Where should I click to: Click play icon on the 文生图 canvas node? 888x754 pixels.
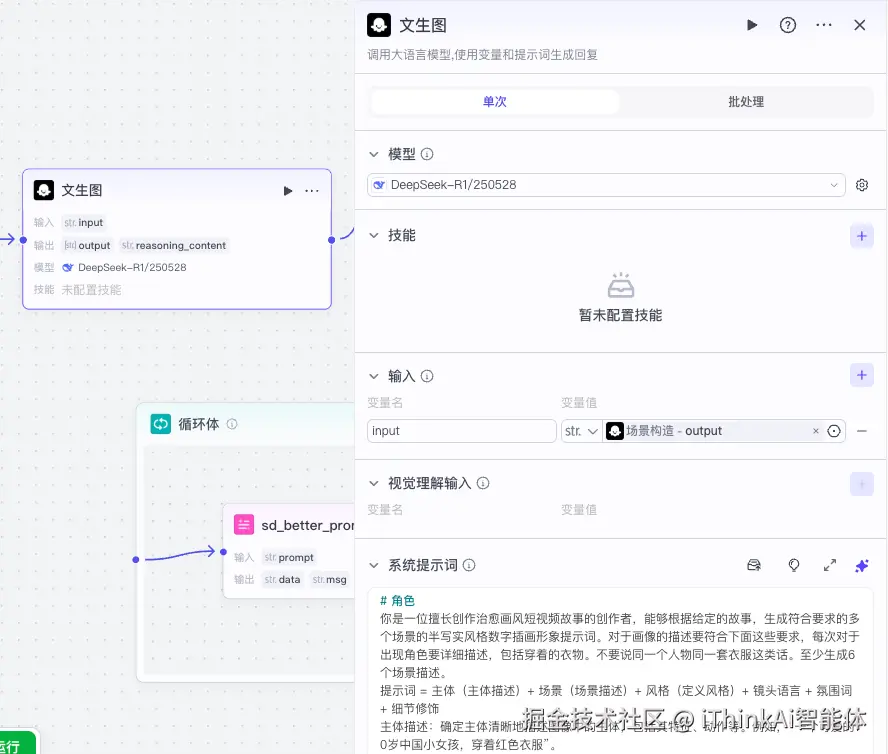tap(287, 190)
